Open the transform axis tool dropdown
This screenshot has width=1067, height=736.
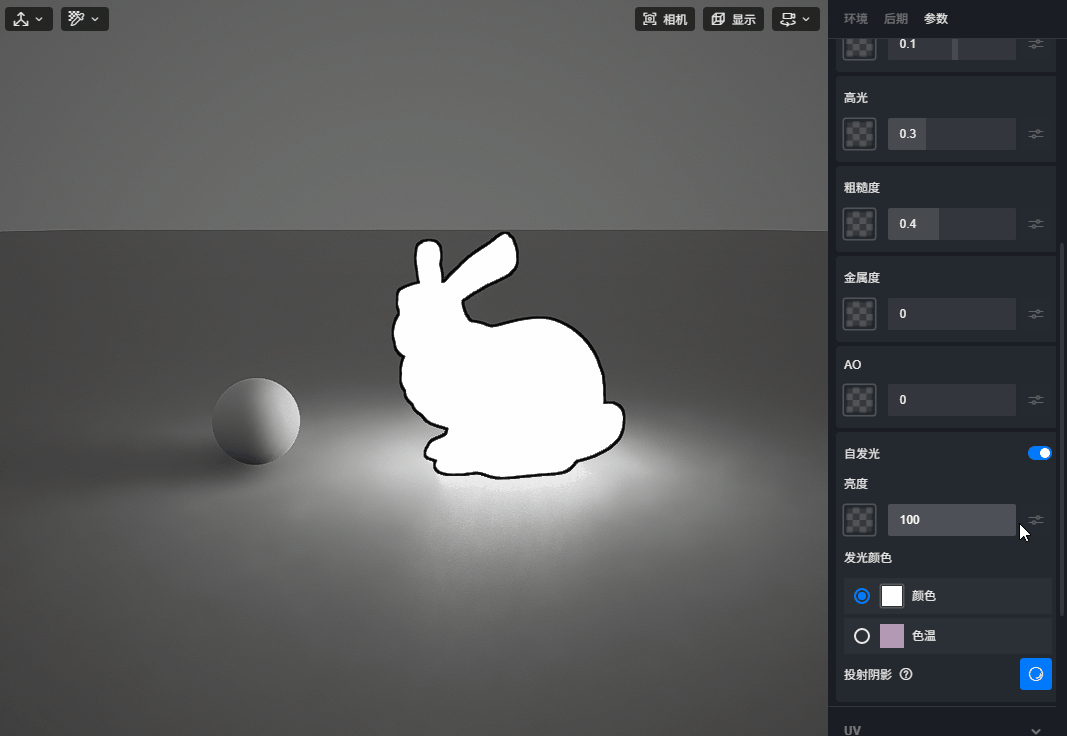(29, 19)
